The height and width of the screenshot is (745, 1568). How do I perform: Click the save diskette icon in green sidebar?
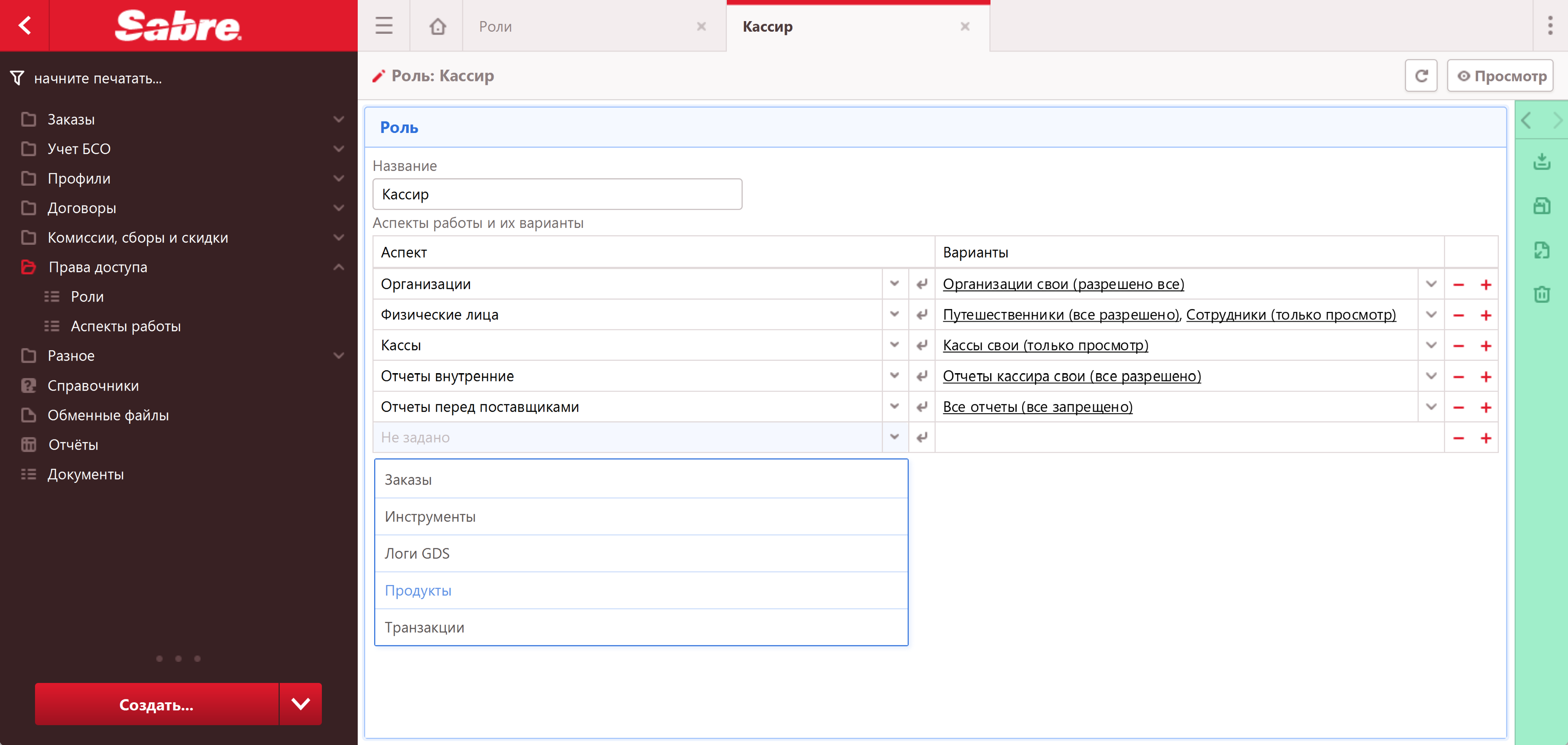pyautogui.click(x=1541, y=206)
